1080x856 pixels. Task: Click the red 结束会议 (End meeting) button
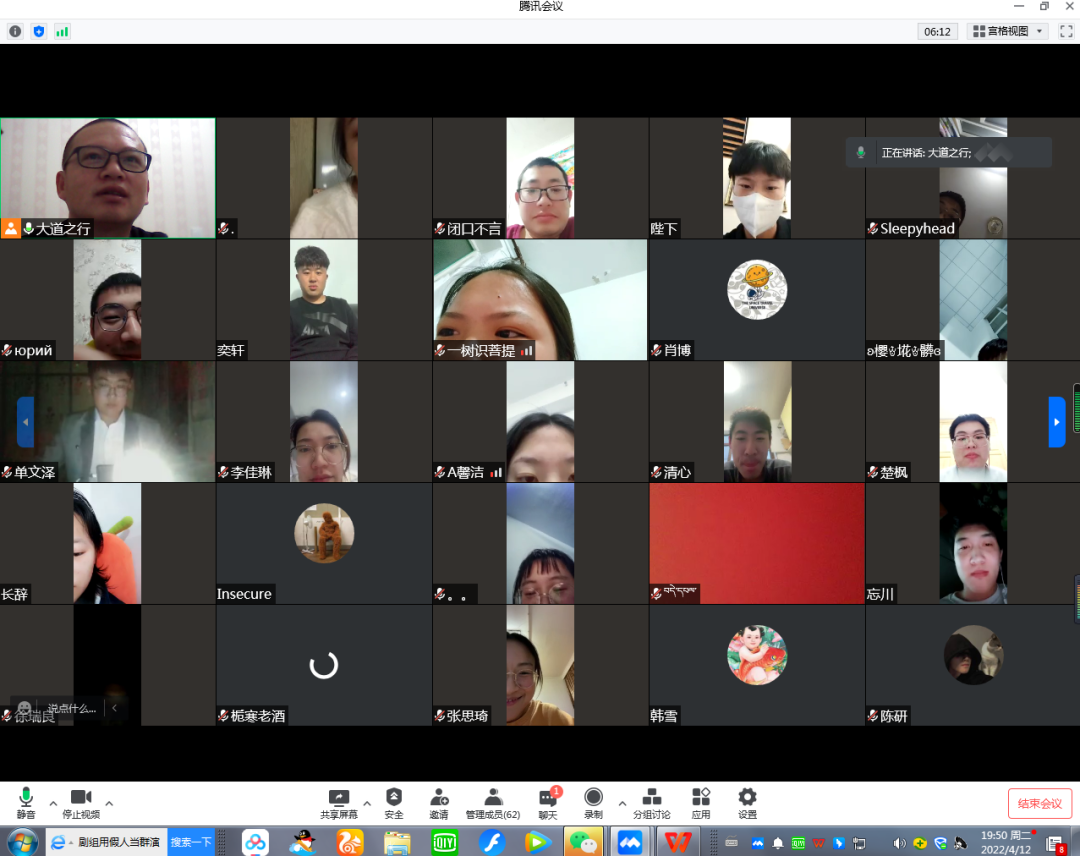pyautogui.click(x=1039, y=803)
